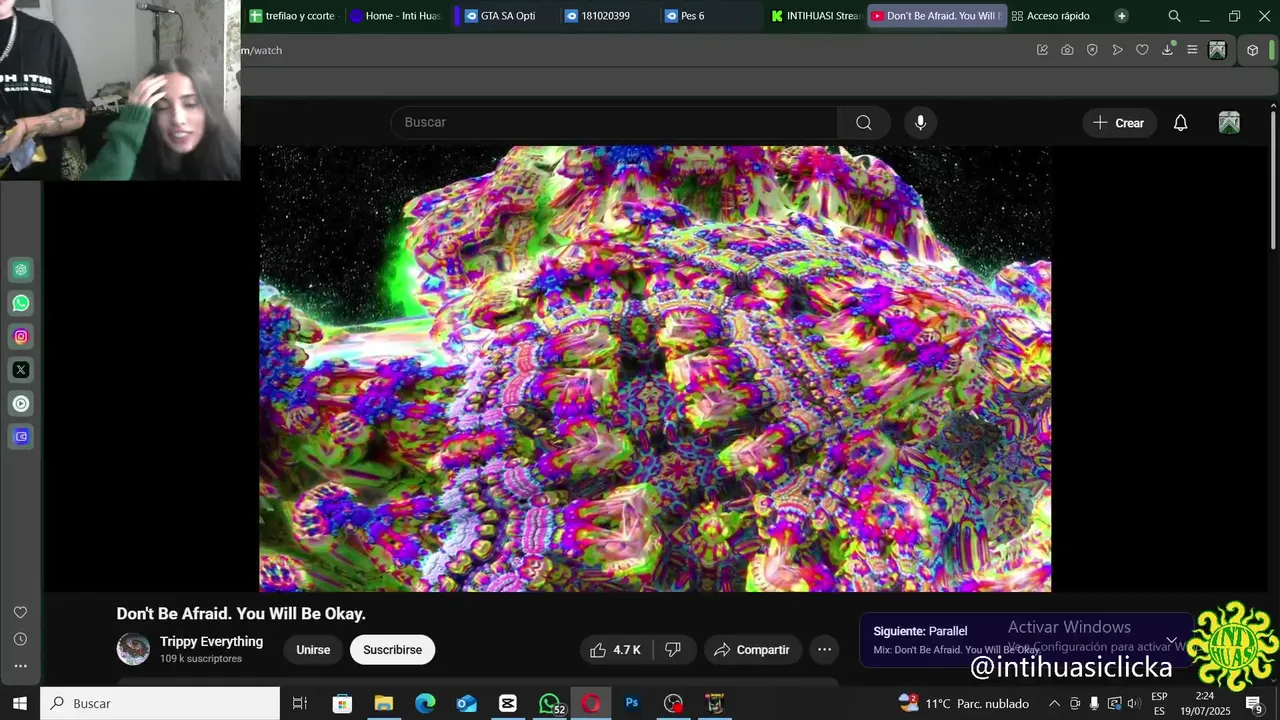Open Microsoft Store from taskbar

(342, 703)
